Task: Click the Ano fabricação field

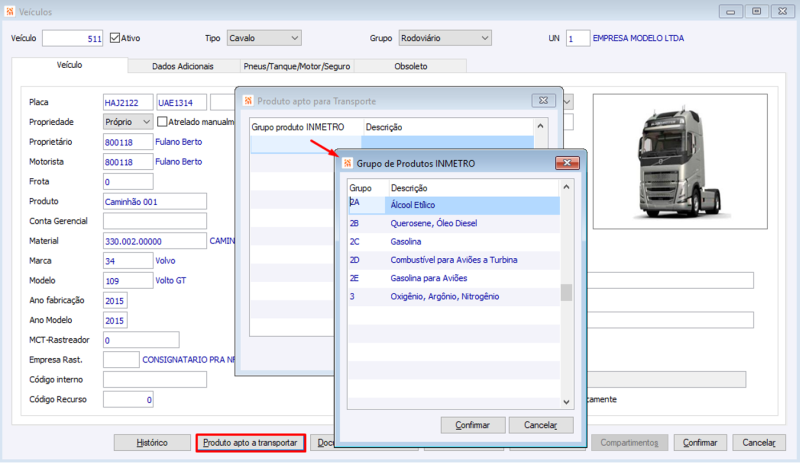Action: [x=115, y=300]
